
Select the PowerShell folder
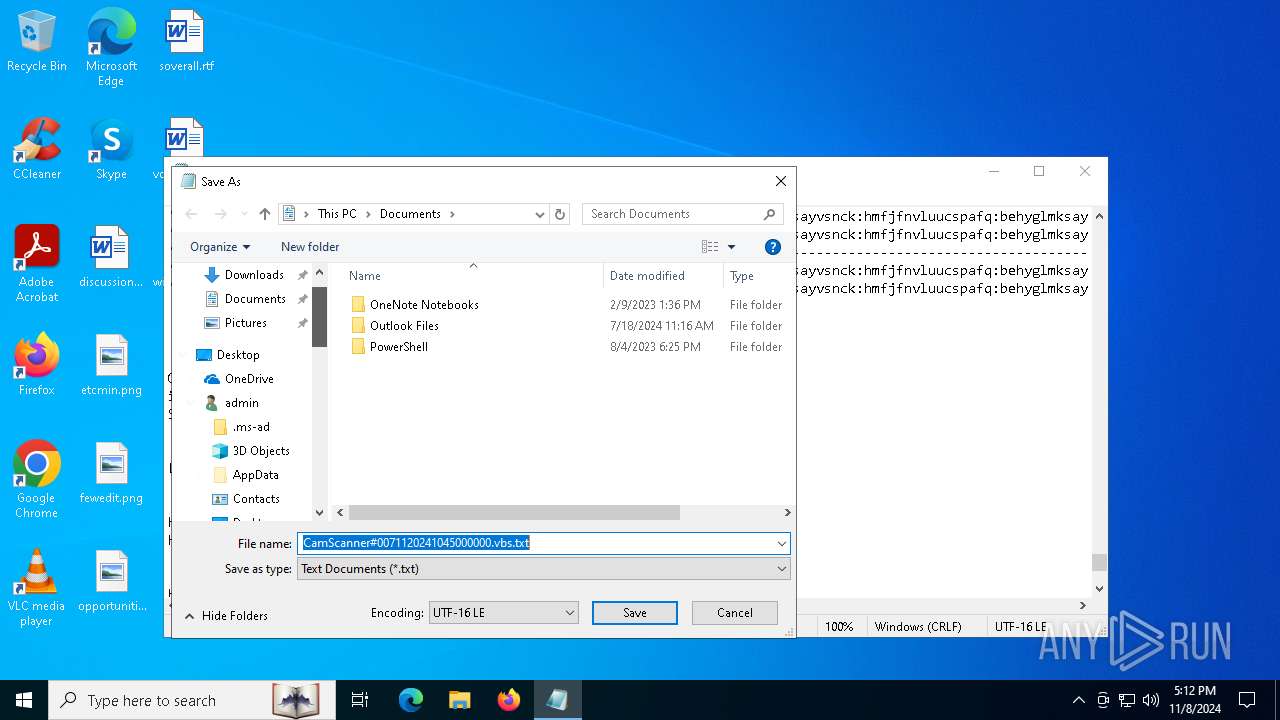tap(398, 347)
